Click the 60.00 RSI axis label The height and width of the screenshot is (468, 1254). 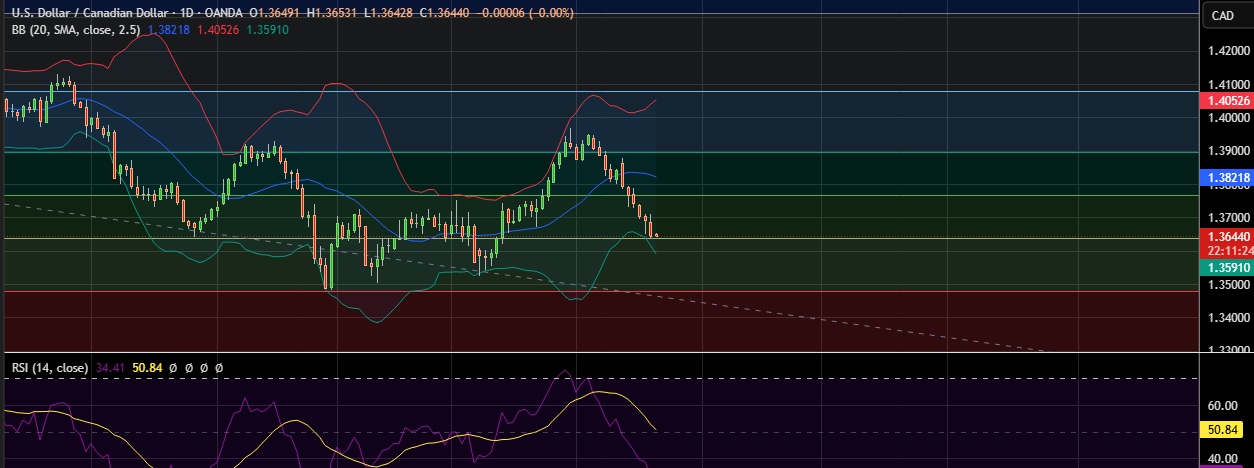tap(1222, 407)
